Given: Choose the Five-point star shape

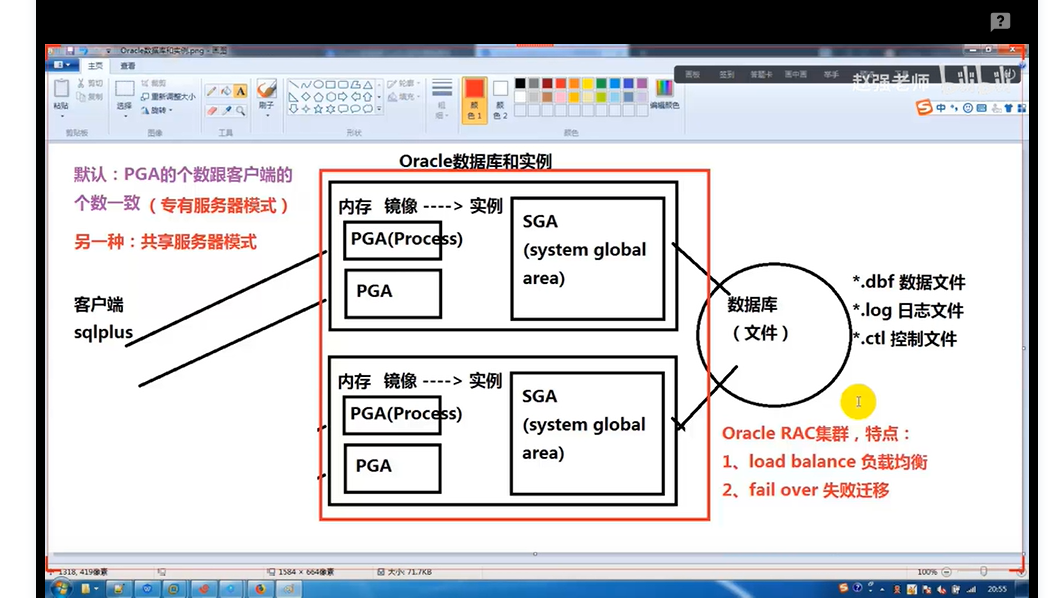Looking at the screenshot, I should click(318, 108).
